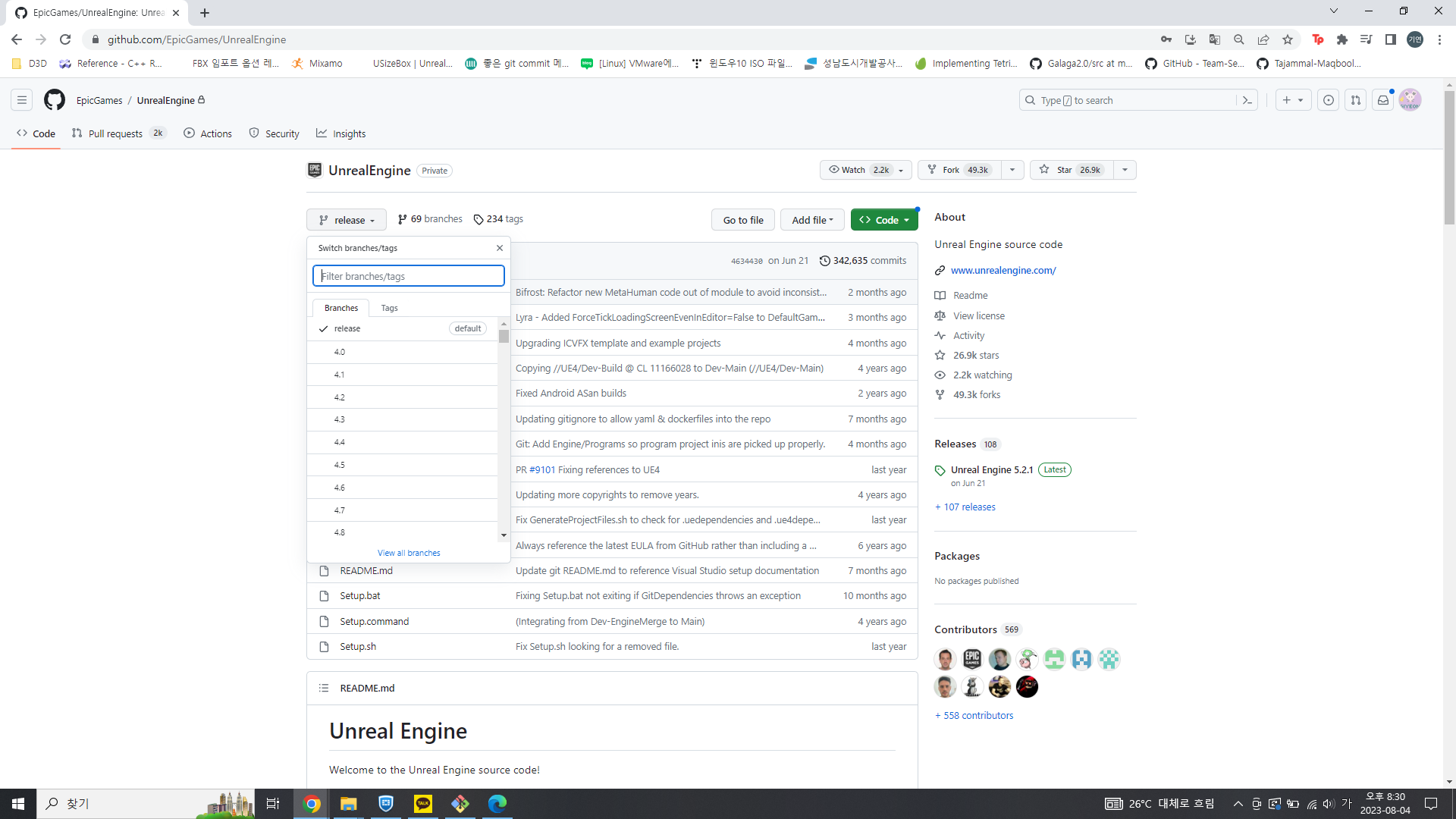Open the 69 branches link
Screen dimensions: 1456x819
coord(430,219)
